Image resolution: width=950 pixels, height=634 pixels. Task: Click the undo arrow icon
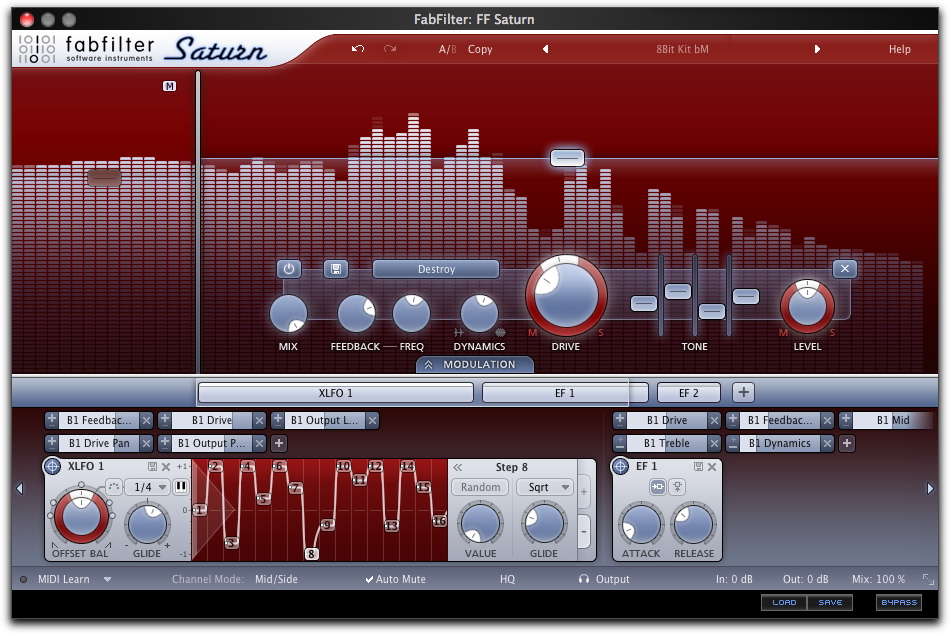point(358,48)
